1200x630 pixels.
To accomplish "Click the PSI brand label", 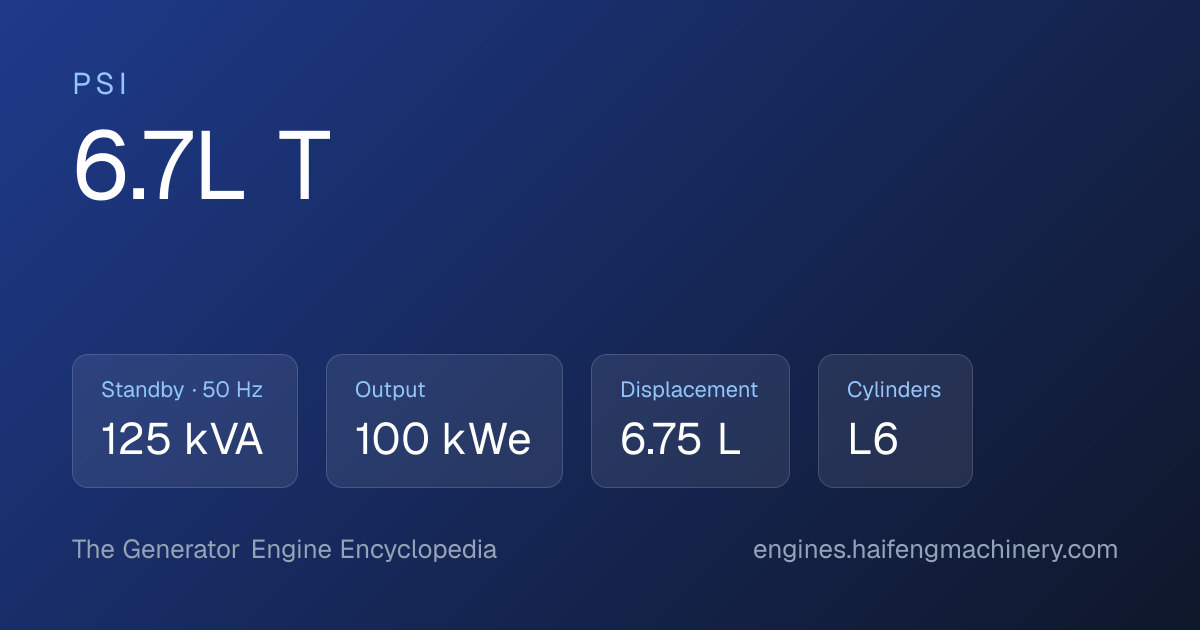I will pos(100,85).
